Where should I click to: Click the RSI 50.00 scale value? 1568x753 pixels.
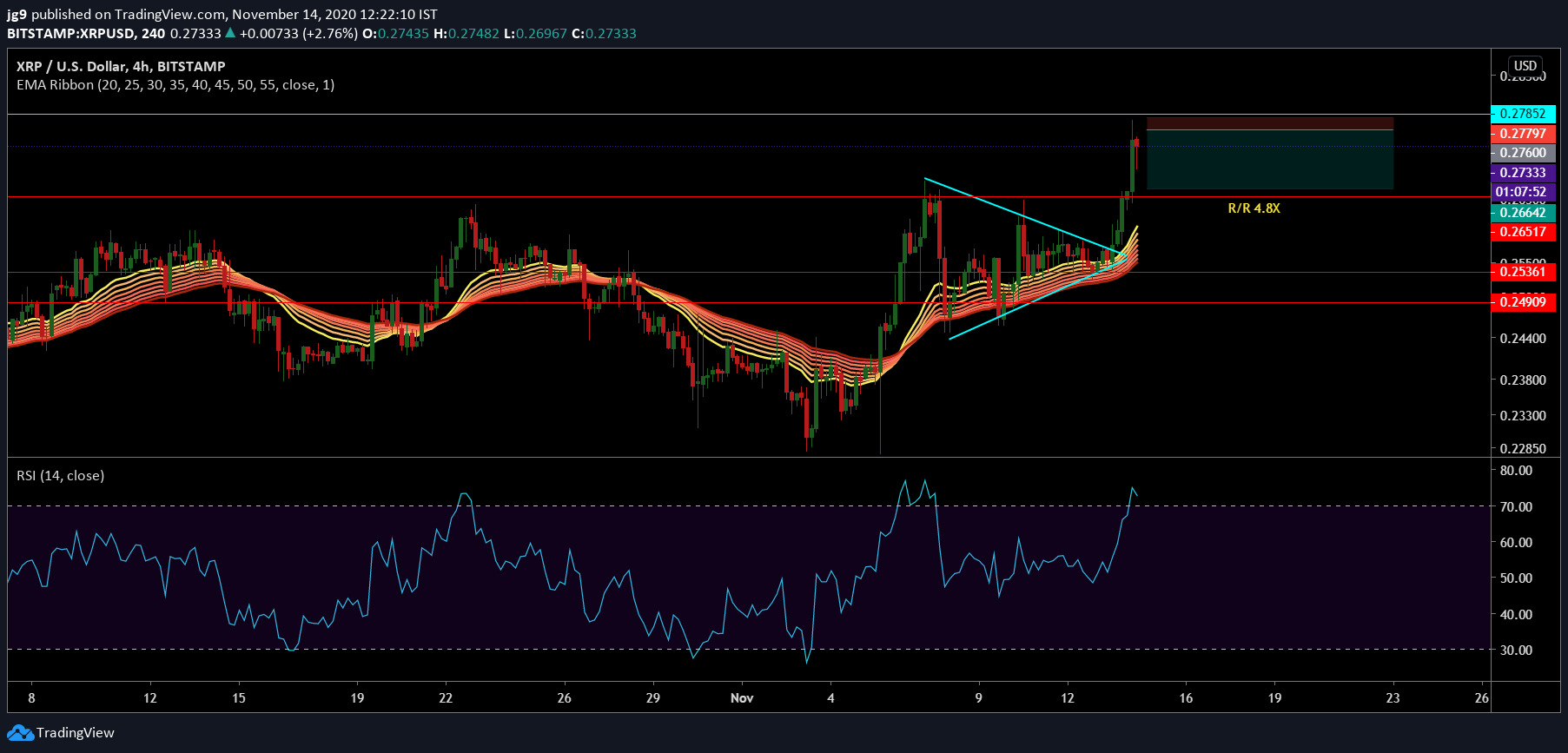tap(1516, 578)
